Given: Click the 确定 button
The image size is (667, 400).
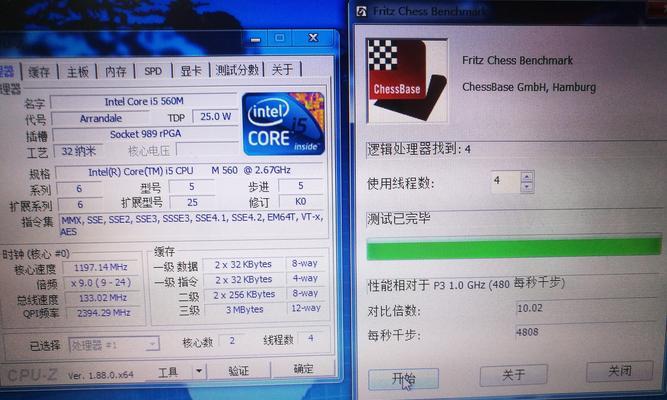Looking at the screenshot, I should coord(303,369).
